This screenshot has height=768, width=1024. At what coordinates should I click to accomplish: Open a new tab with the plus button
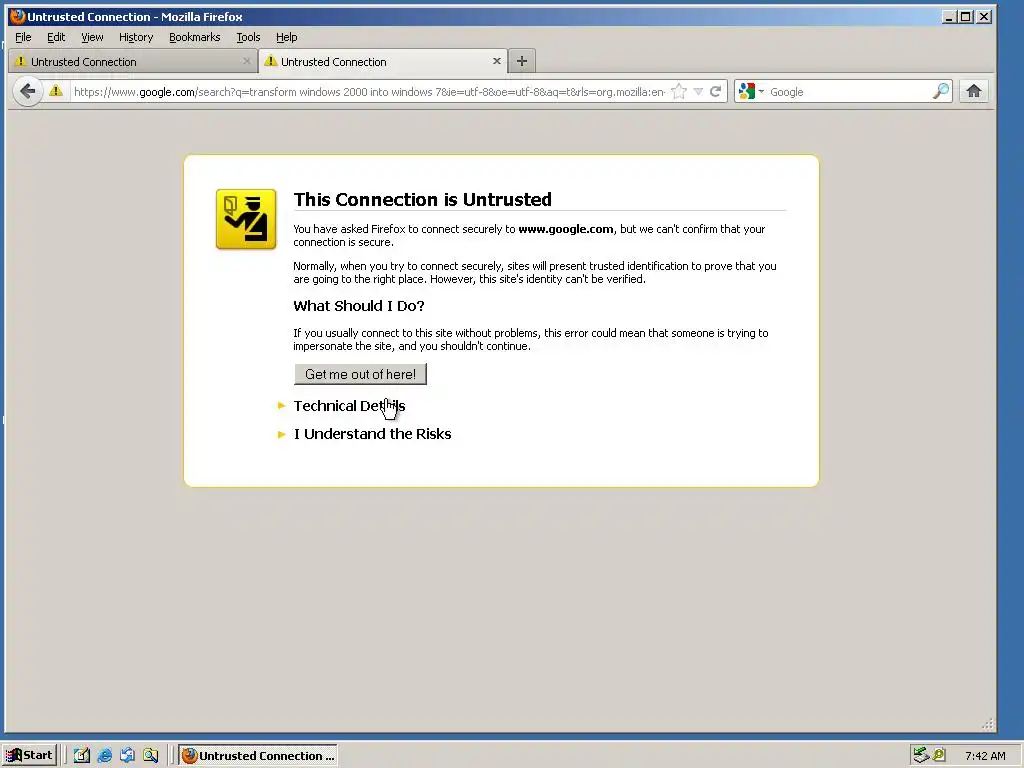pyautogui.click(x=522, y=61)
